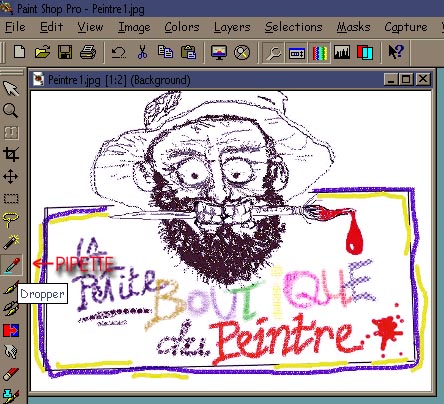Click the Cut scissors icon

(x=142, y=52)
